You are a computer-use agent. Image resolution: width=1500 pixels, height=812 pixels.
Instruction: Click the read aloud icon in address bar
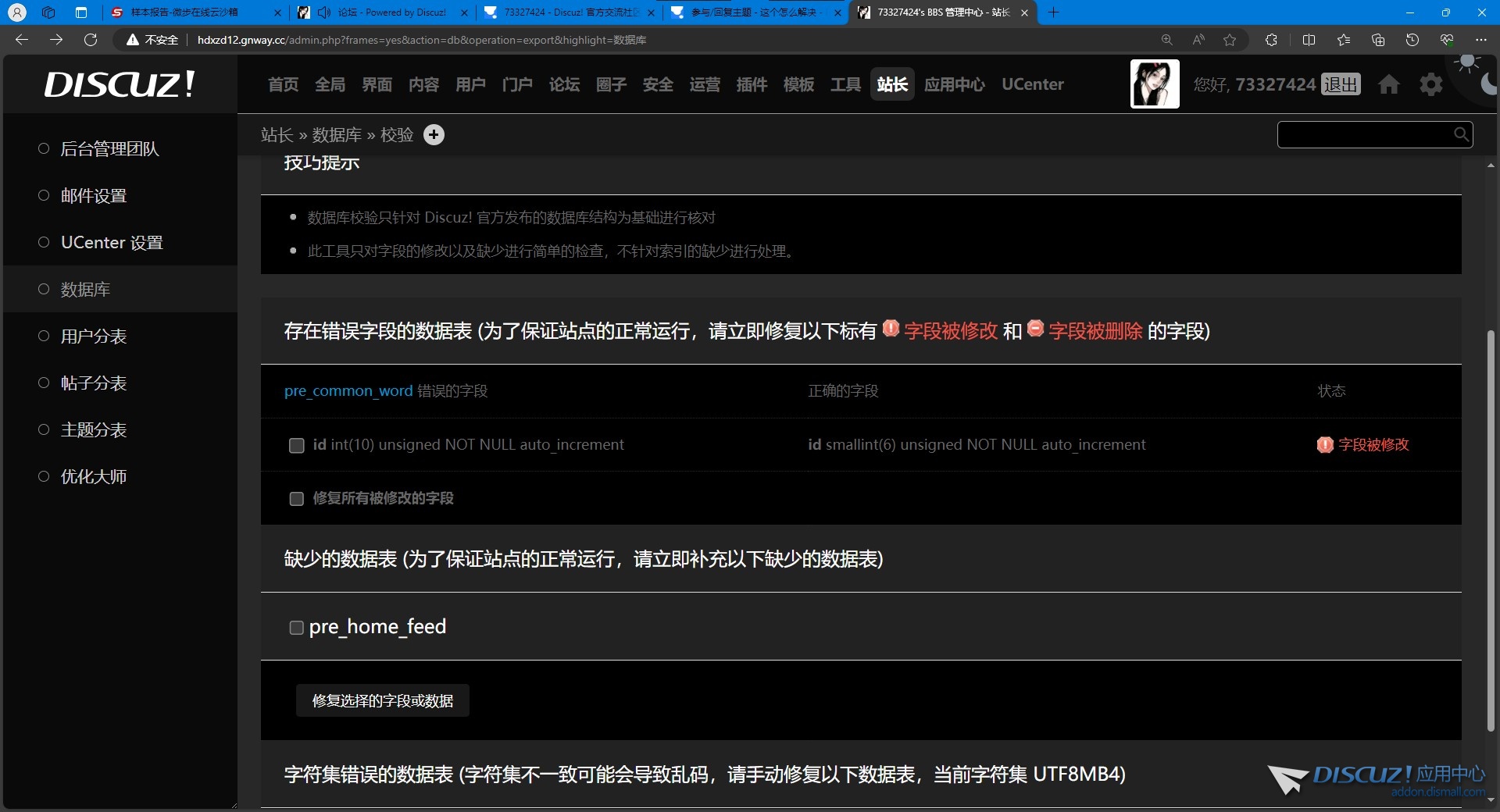(1198, 40)
